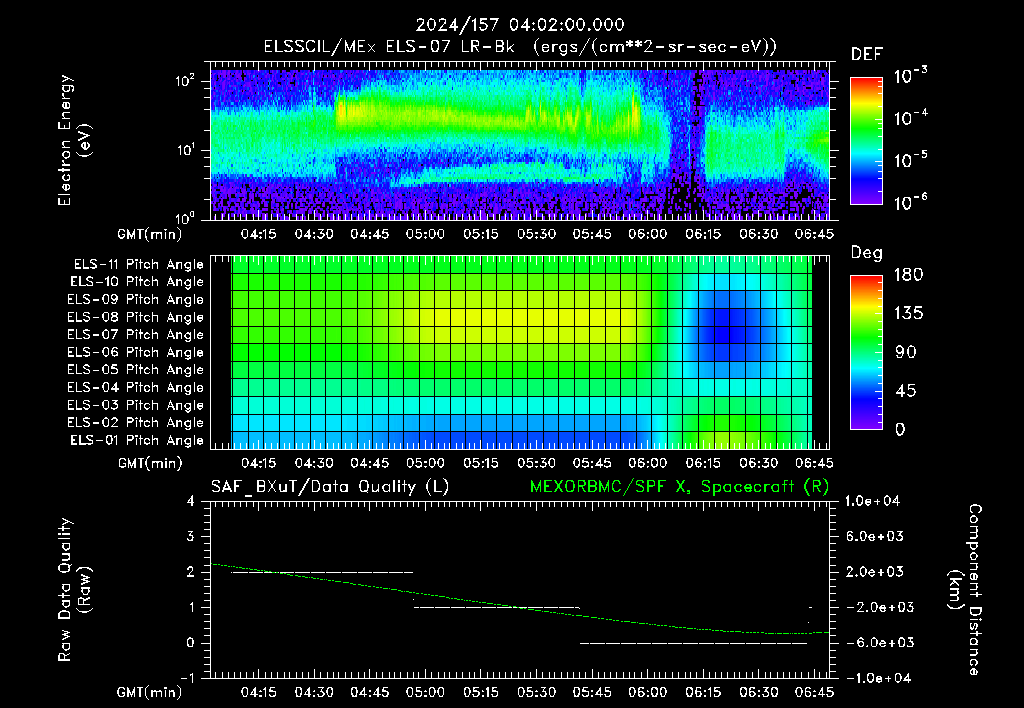Select the ELS-01 Pitch Angle row label
Viewport: 1024px width, 708px height.
[x=137, y=440]
